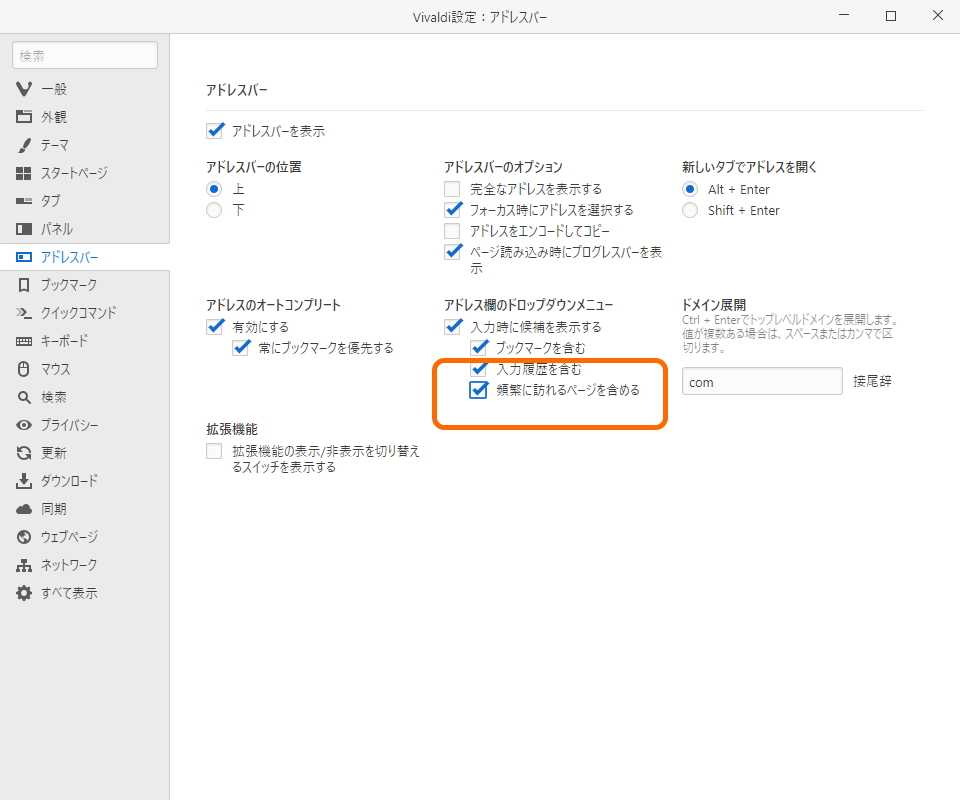The image size is (960, 800).
Task: Disable 頻繁に訪れるページを含める
Action: (479, 390)
